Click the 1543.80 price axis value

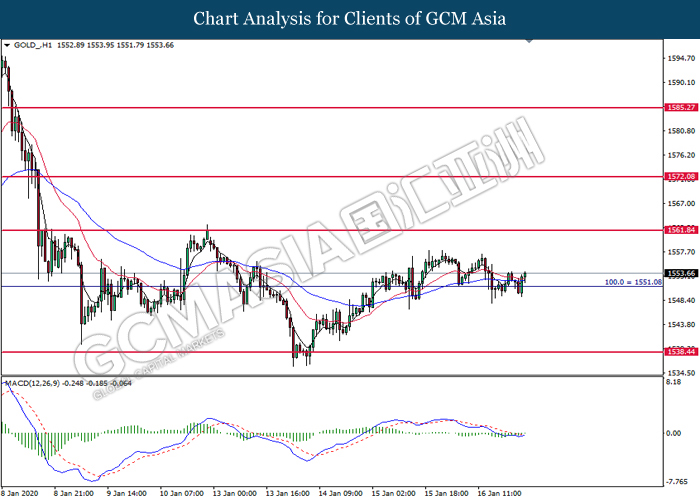[x=681, y=324]
